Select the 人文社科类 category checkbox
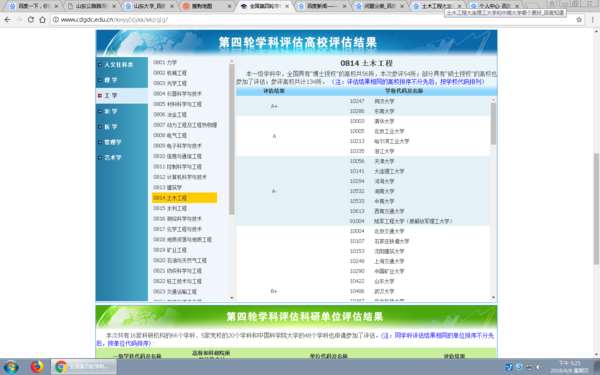 [x=100, y=65]
